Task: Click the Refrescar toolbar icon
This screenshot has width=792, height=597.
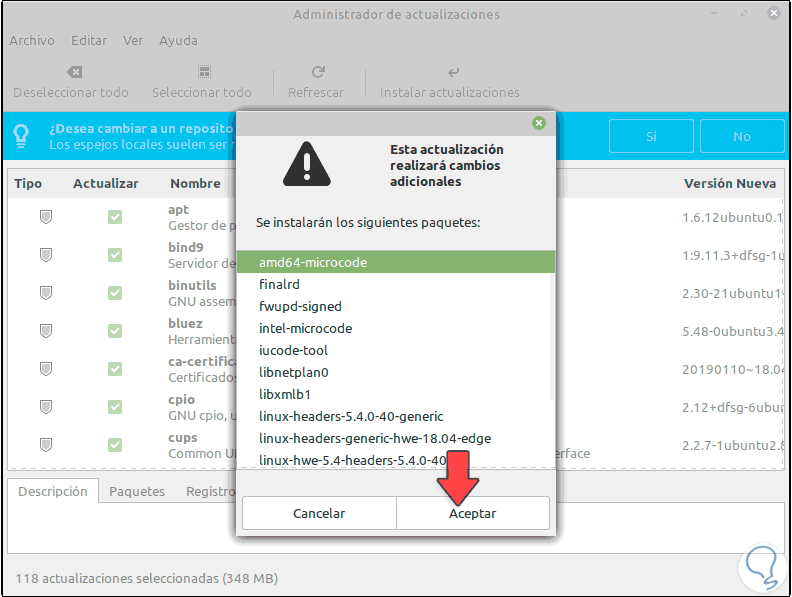Action: 318,72
